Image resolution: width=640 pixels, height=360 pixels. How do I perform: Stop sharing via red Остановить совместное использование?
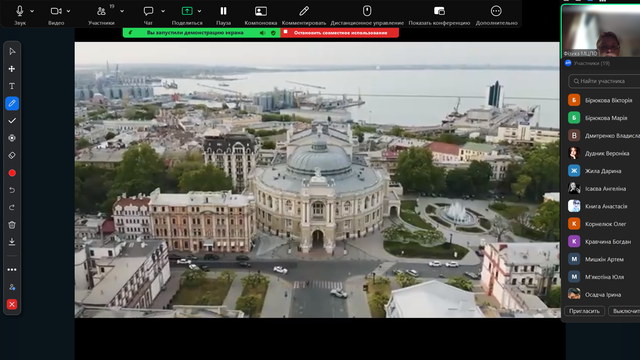340,33
